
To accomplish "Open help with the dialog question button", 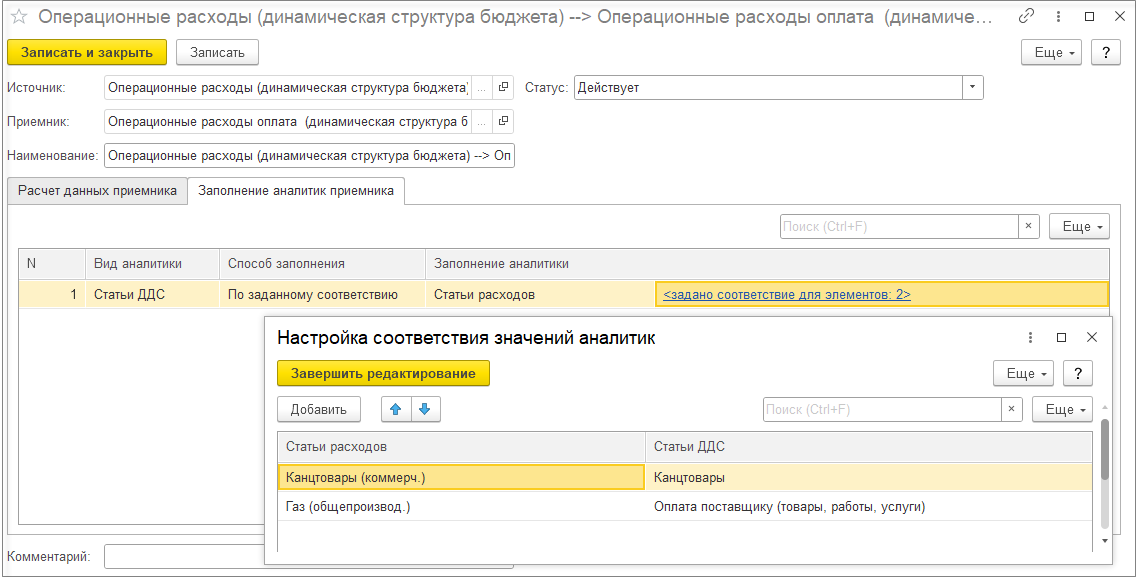I will [x=1077, y=374].
